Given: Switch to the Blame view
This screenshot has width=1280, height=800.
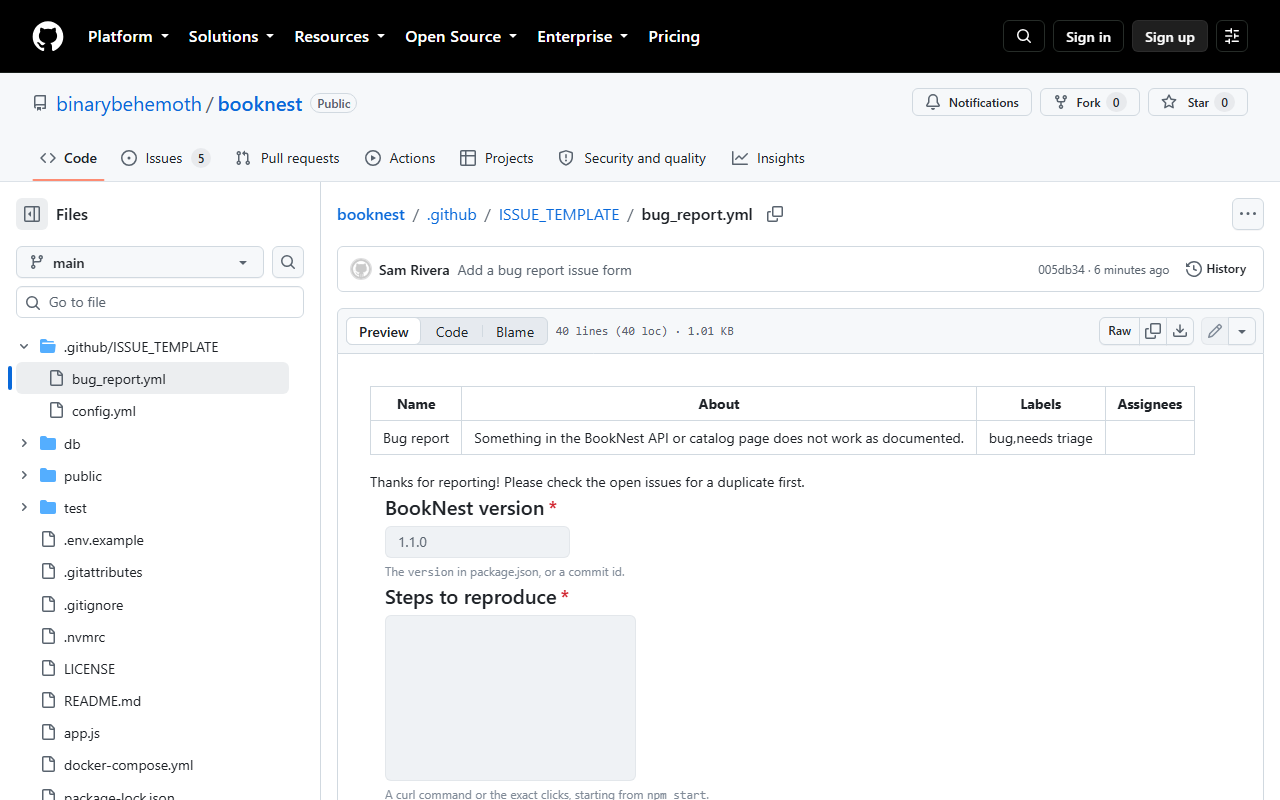Looking at the screenshot, I should pos(515,332).
